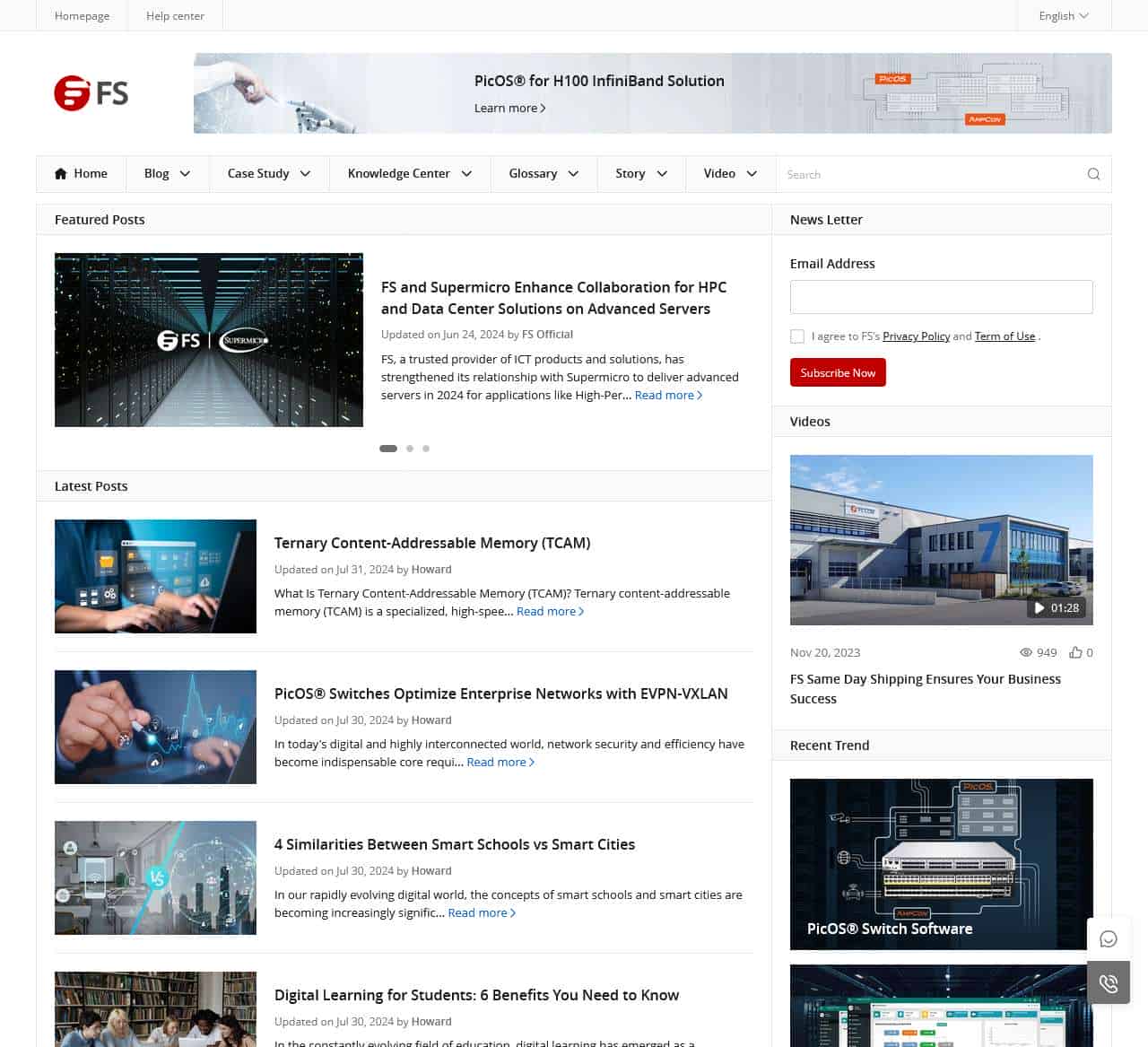Viewport: 1148px width, 1047px height.
Task: Expand the Knowledge Center menu chevron
Action: pyautogui.click(x=466, y=174)
